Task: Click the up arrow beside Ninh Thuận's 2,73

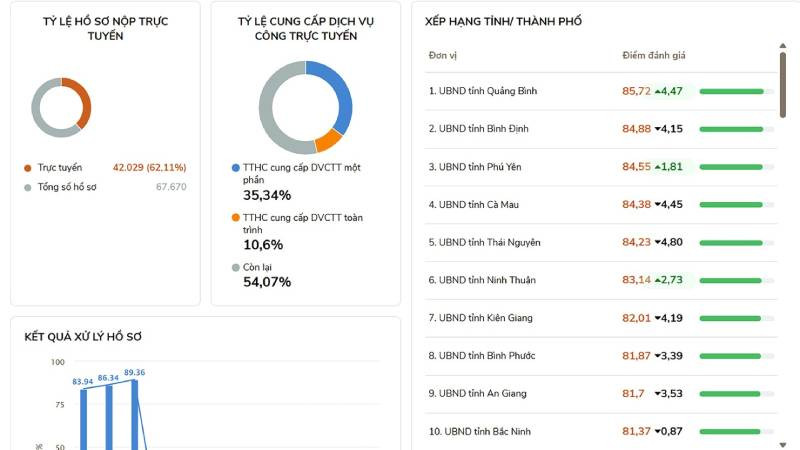Action: (x=658, y=280)
